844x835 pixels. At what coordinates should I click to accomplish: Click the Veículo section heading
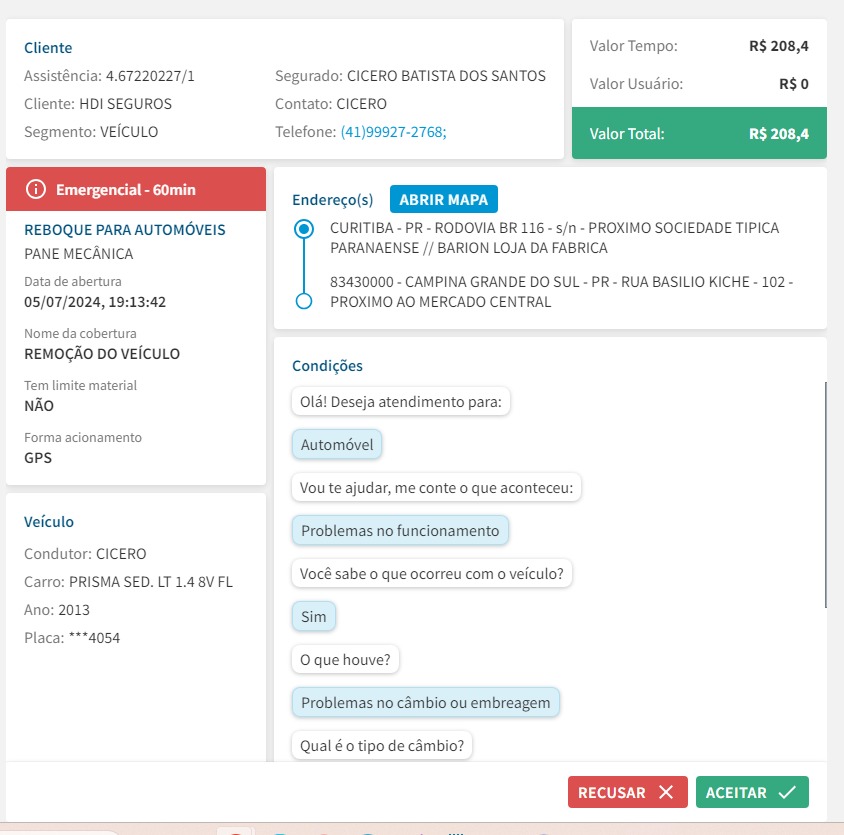49,522
